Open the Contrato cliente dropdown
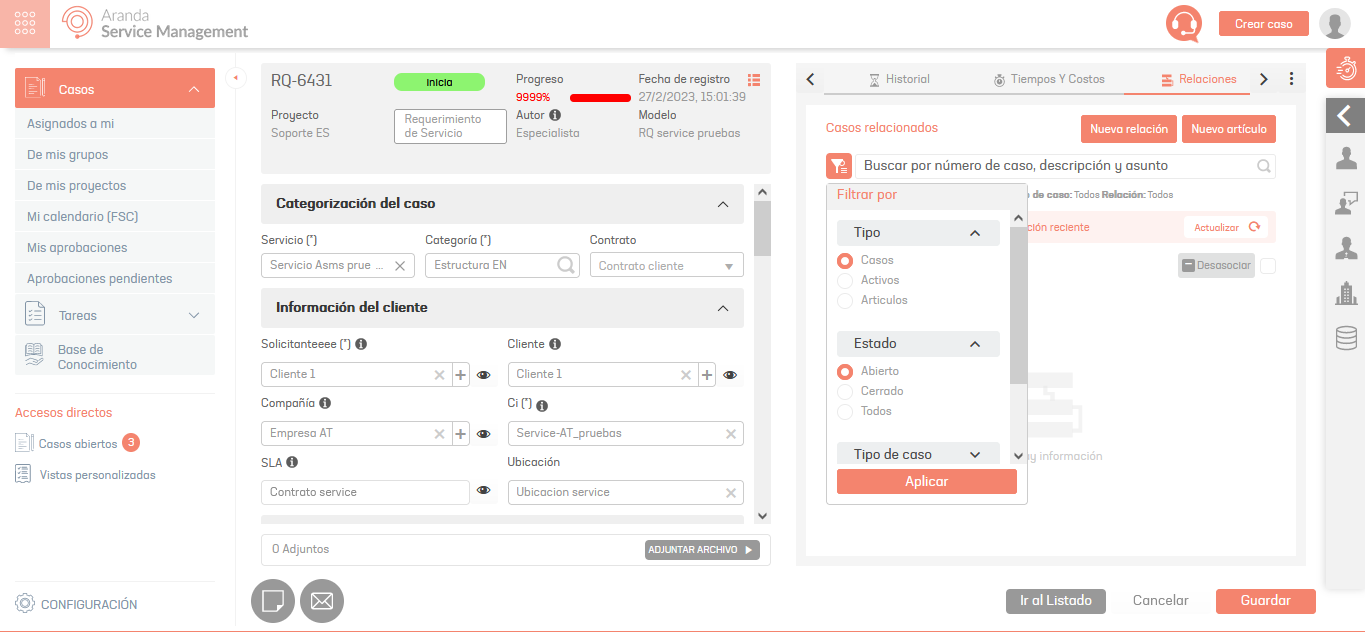The height and width of the screenshot is (632, 1365). click(666, 266)
